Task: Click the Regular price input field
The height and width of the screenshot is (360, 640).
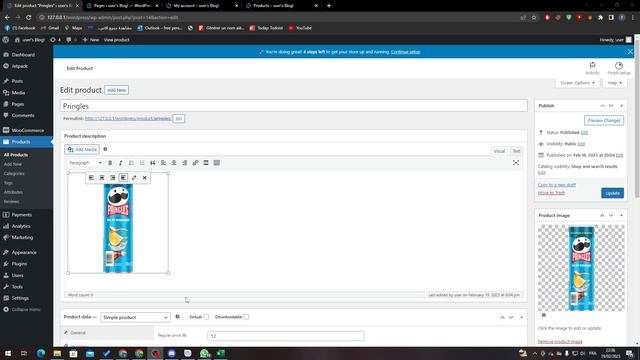Action: coord(286,336)
